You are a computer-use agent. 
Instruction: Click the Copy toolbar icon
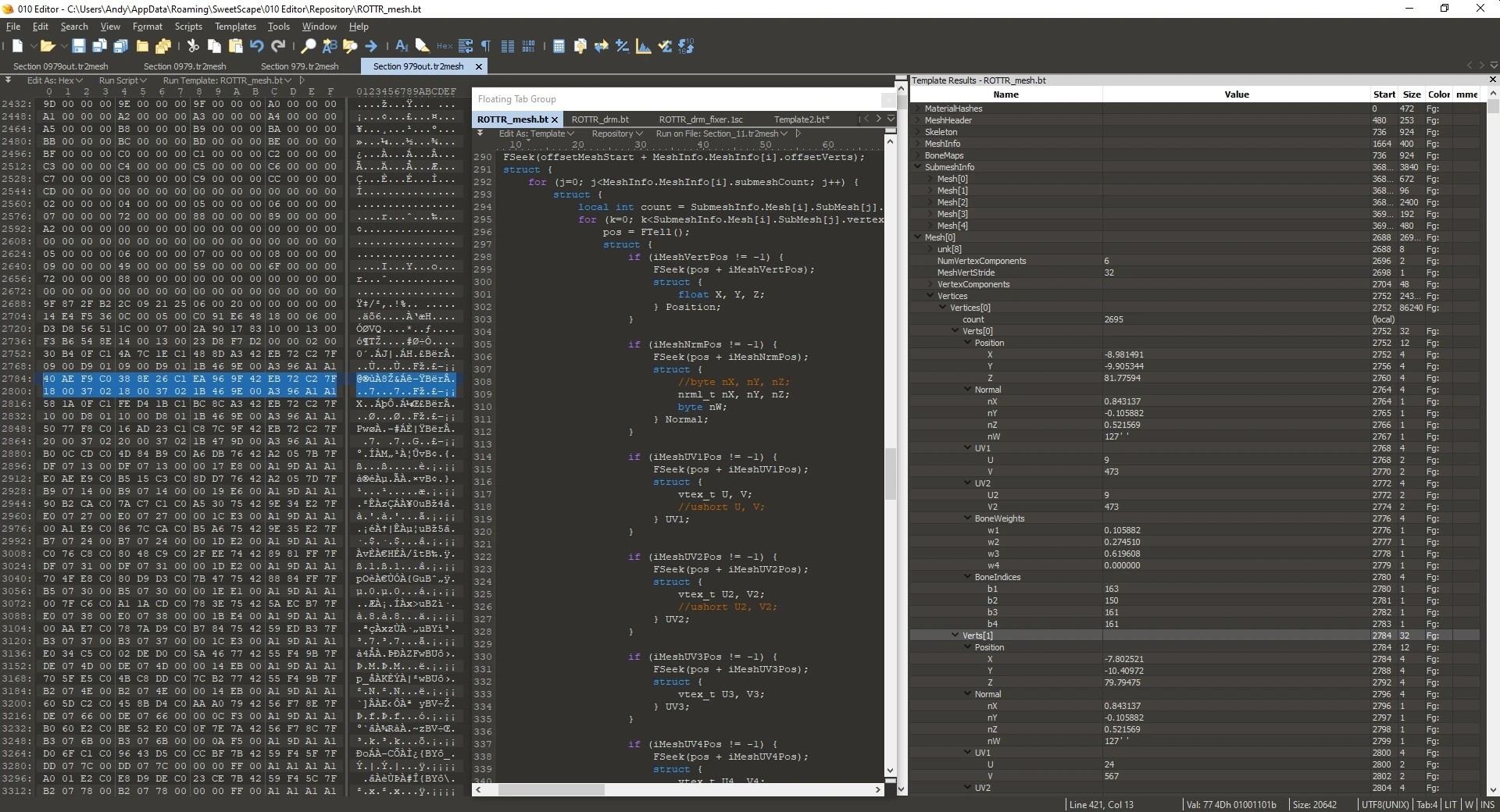point(214,46)
